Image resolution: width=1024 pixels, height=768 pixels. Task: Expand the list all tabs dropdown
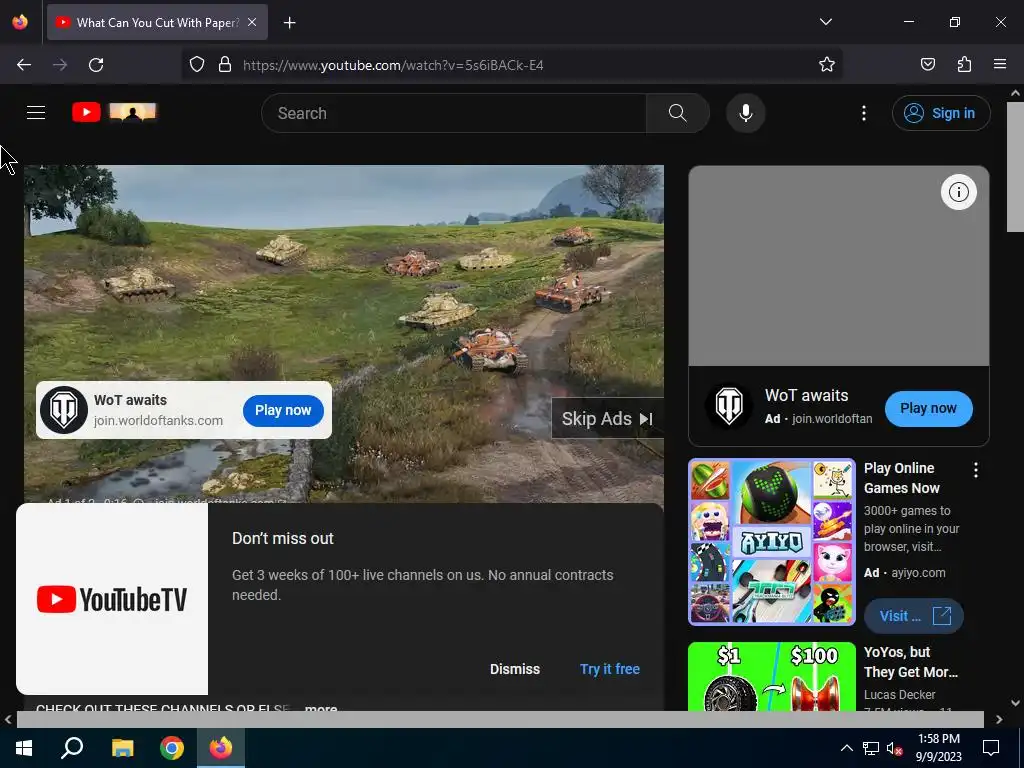pyautogui.click(x=825, y=22)
